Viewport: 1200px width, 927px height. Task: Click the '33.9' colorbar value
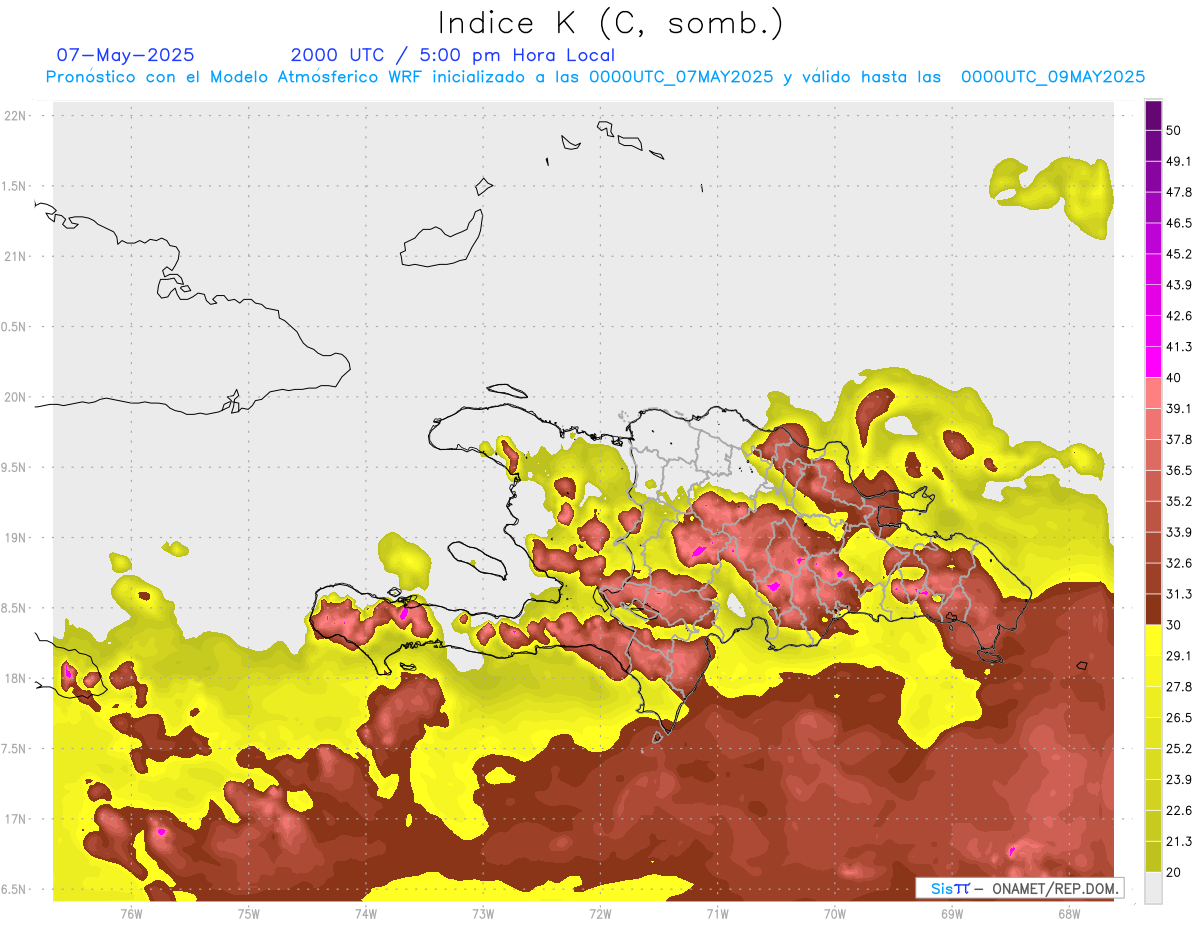1179,532
